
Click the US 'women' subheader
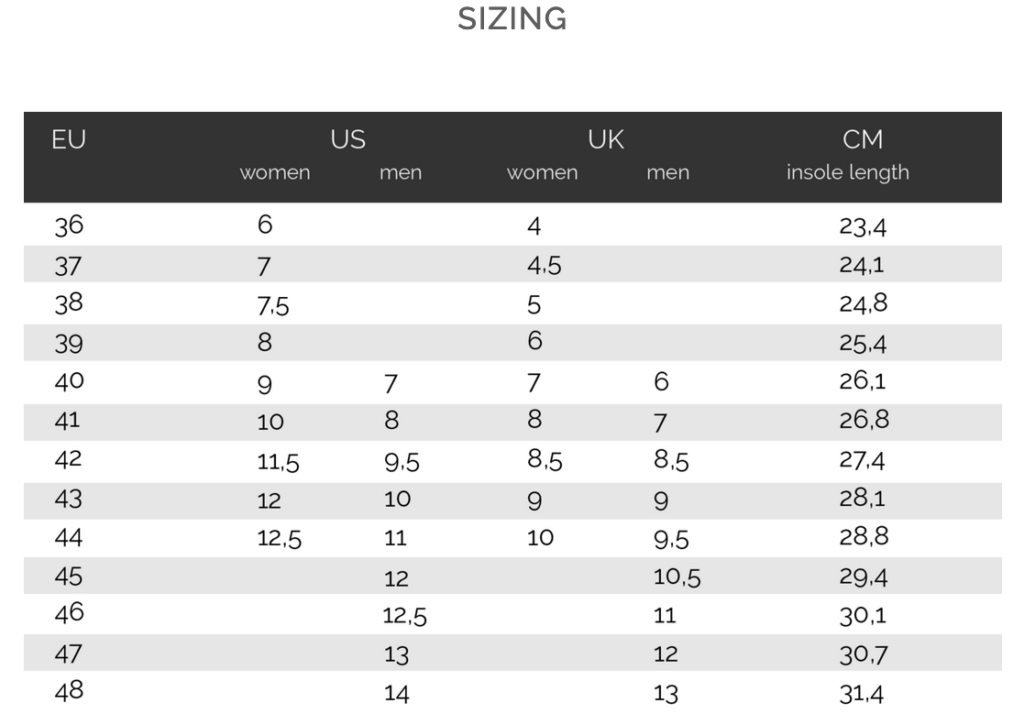coord(274,173)
